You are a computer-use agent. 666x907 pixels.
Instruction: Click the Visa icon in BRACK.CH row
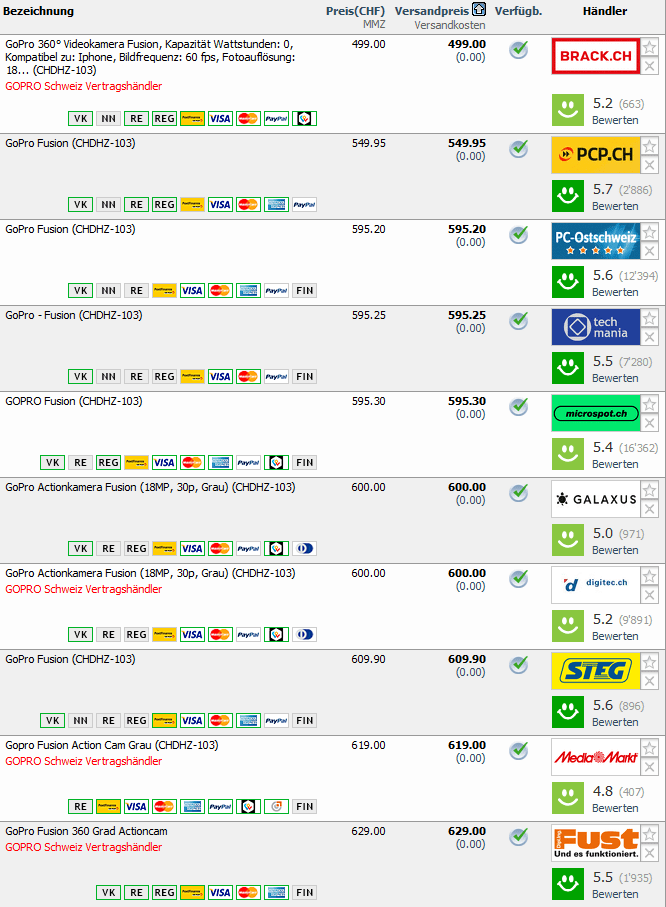(220, 118)
